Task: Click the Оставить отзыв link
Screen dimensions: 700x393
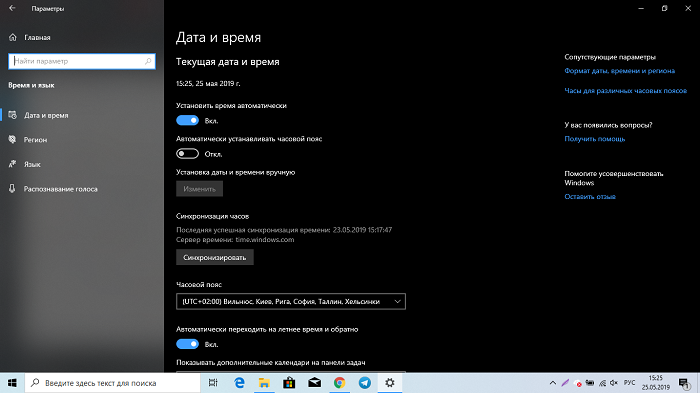Action: (590, 196)
